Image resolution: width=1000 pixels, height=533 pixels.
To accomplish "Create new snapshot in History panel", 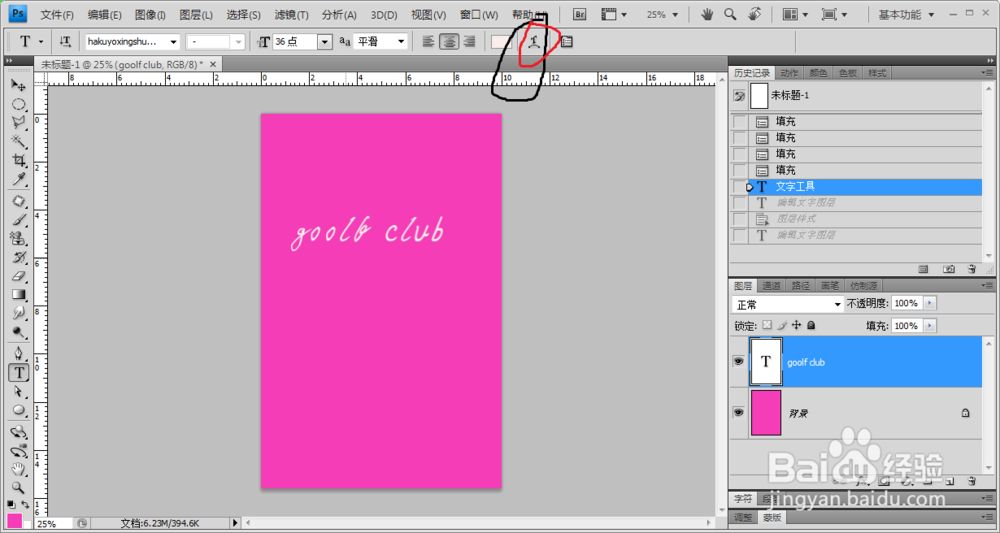I will point(948,269).
